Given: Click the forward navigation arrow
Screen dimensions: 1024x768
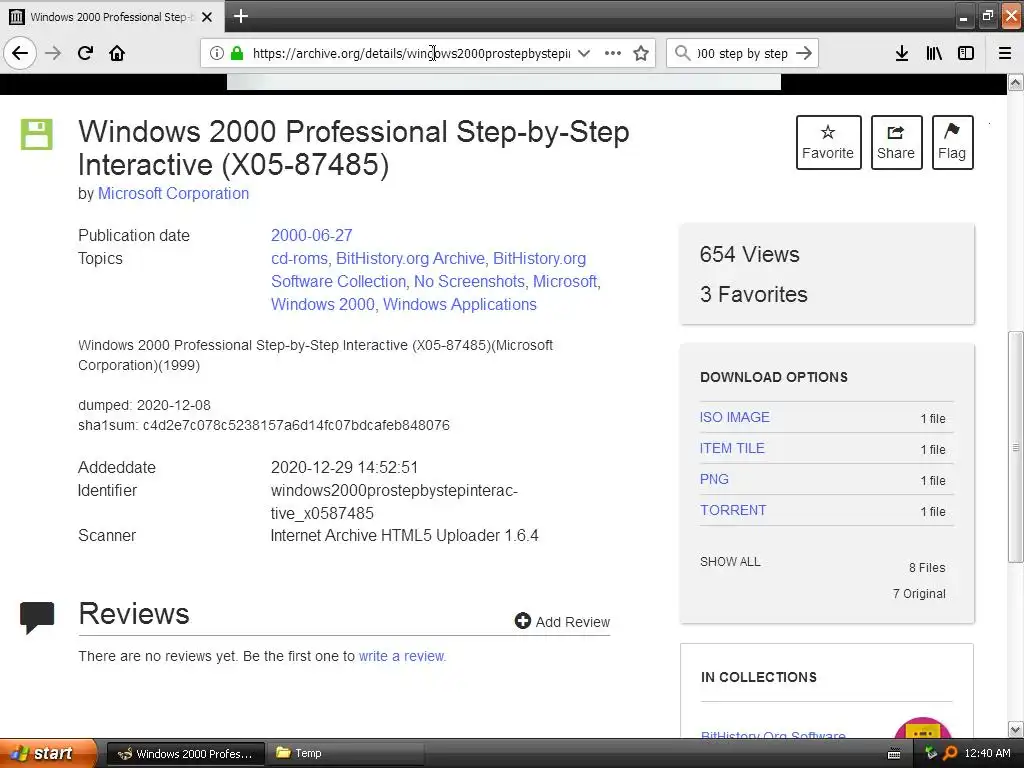Looking at the screenshot, I should click(x=53, y=53).
